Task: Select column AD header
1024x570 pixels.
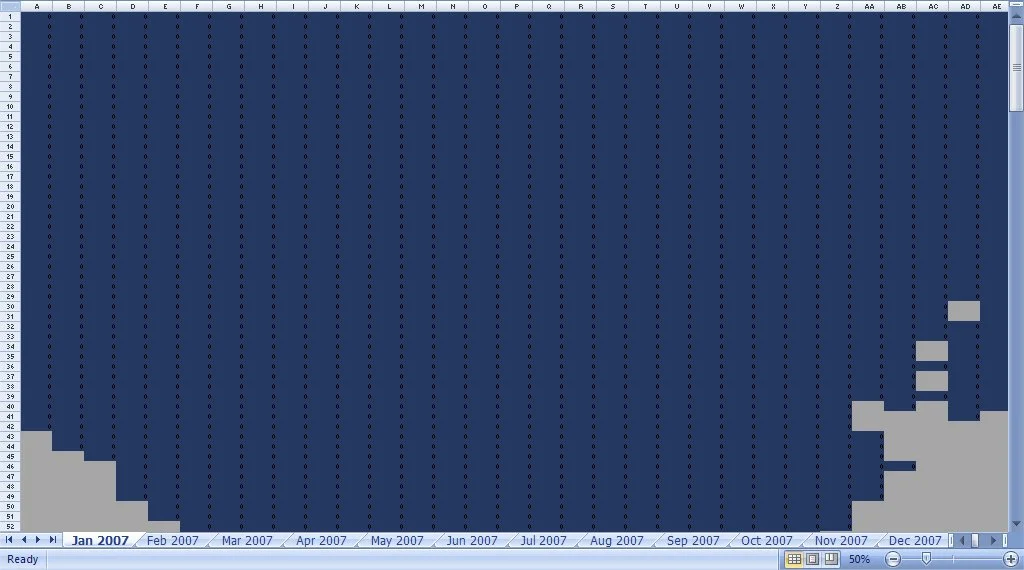Action: point(965,6)
